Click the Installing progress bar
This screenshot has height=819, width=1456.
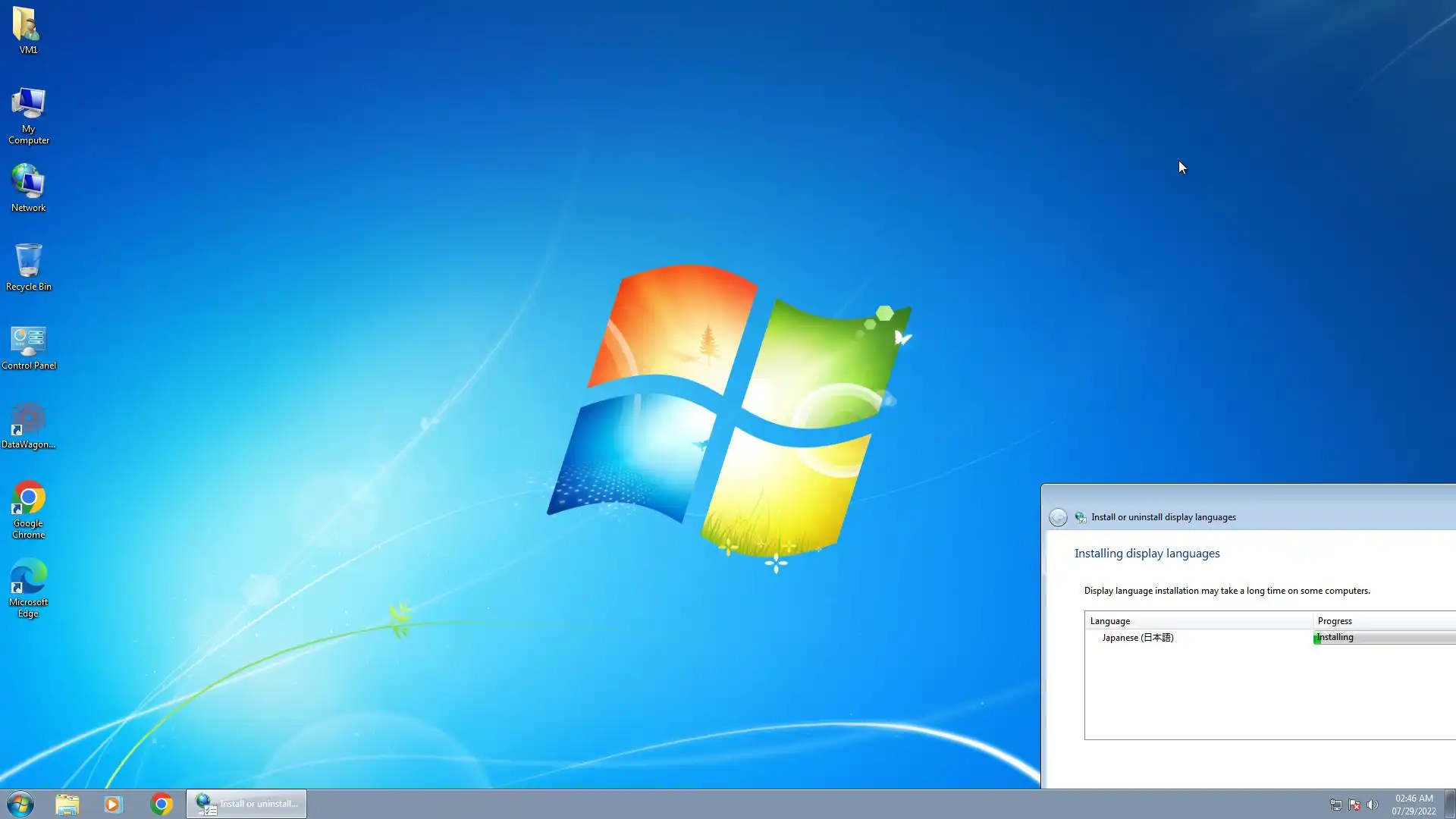point(1383,638)
